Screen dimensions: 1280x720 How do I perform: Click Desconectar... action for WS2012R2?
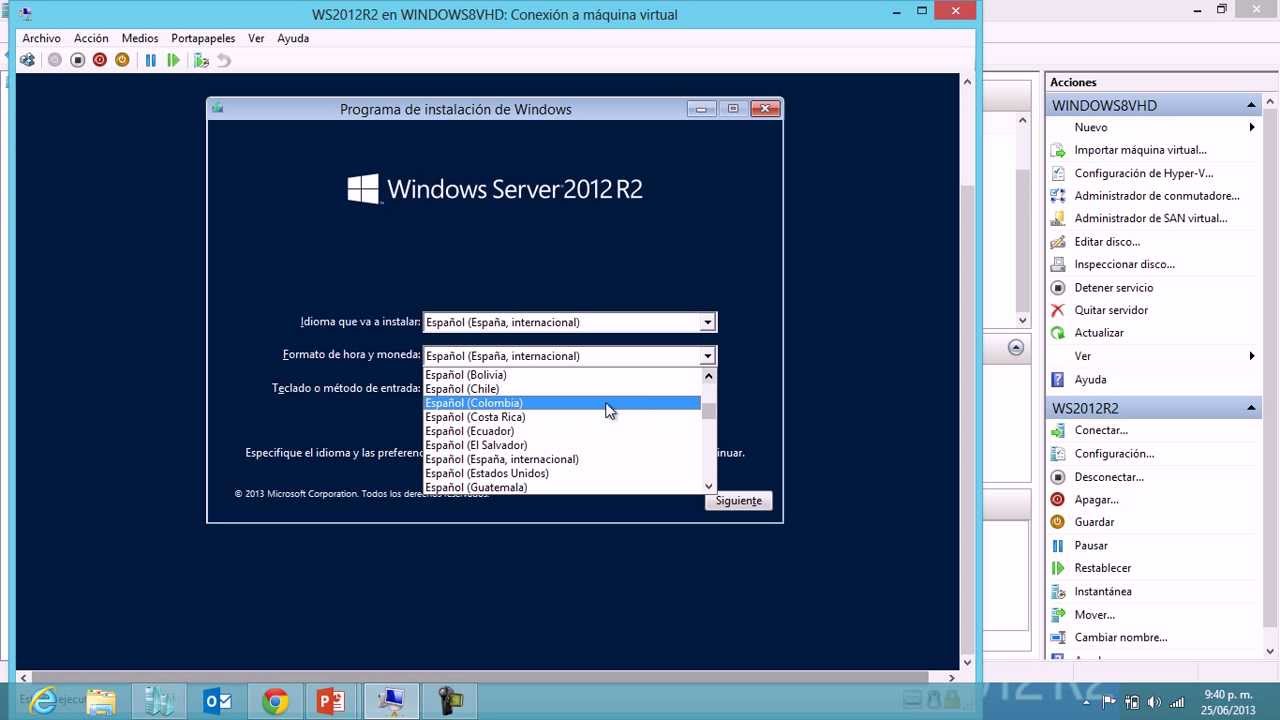(1109, 477)
